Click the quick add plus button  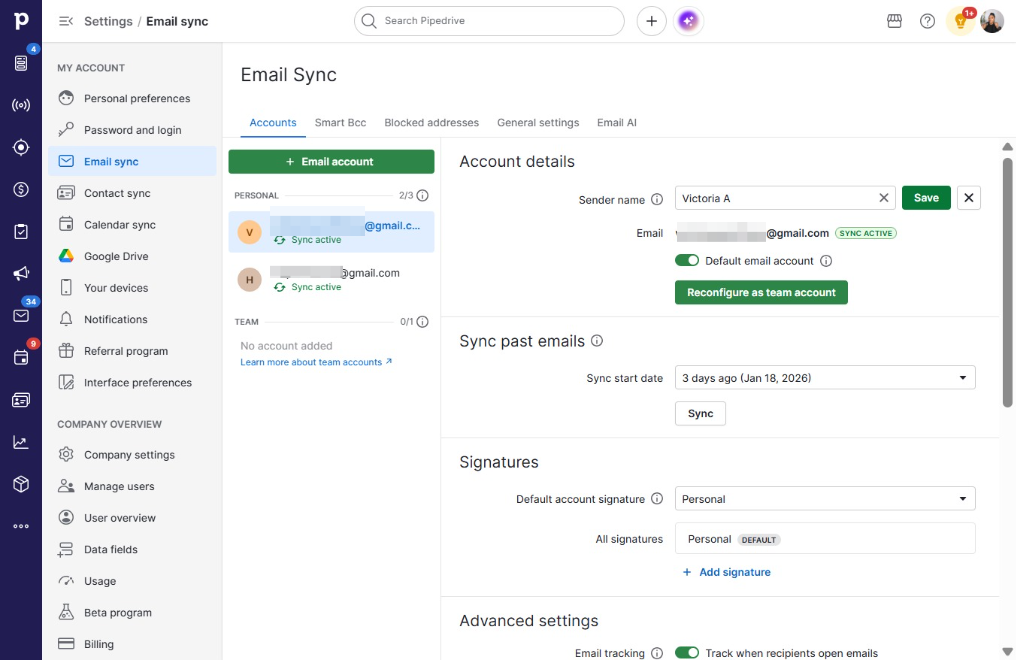click(x=651, y=21)
